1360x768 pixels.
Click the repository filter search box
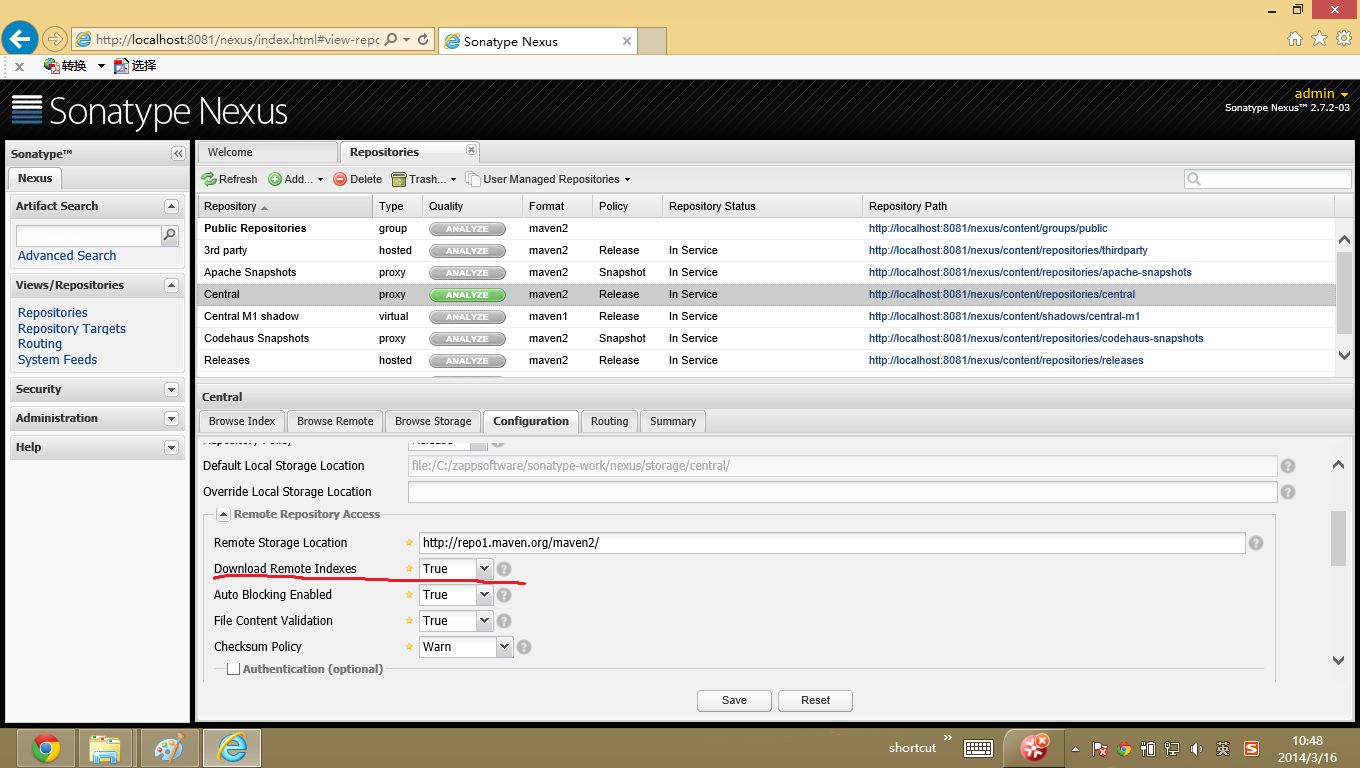pos(1268,179)
